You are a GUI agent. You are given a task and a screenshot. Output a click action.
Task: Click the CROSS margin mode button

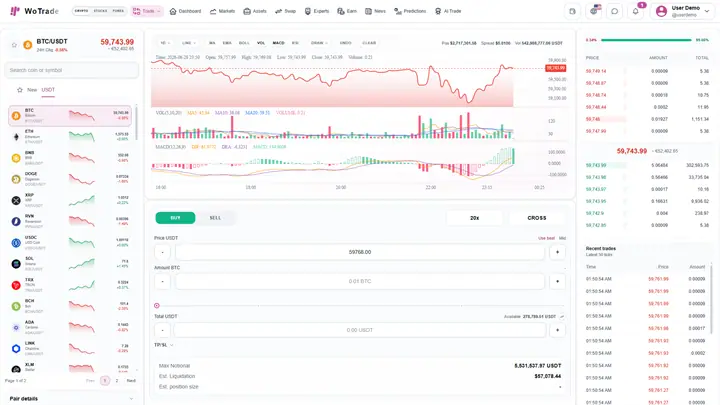(x=537, y=218)
